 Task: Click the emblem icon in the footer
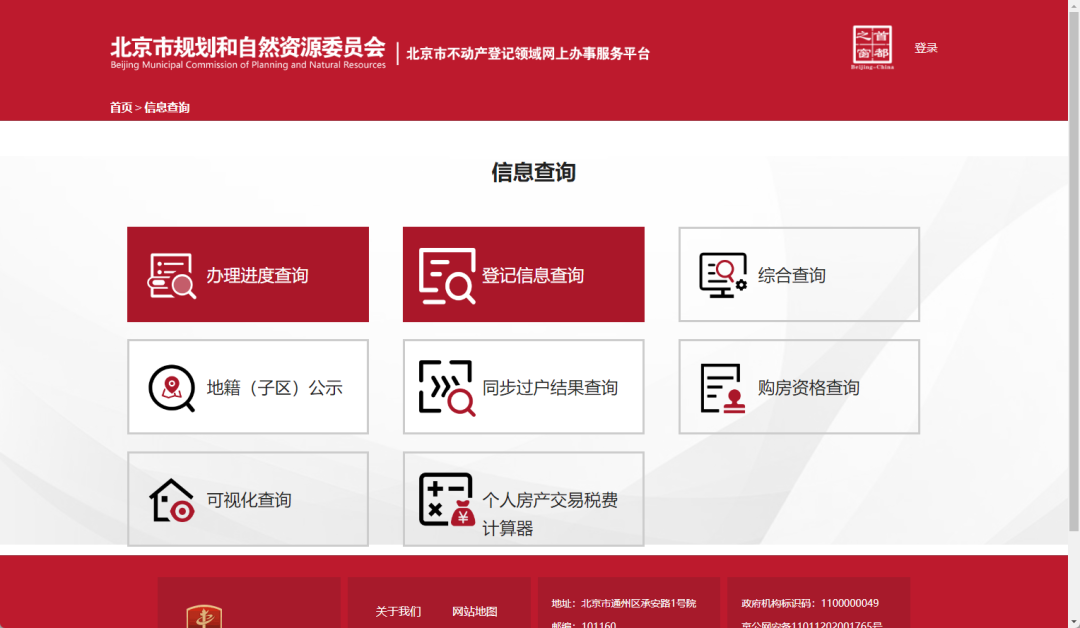pos(204,616)
